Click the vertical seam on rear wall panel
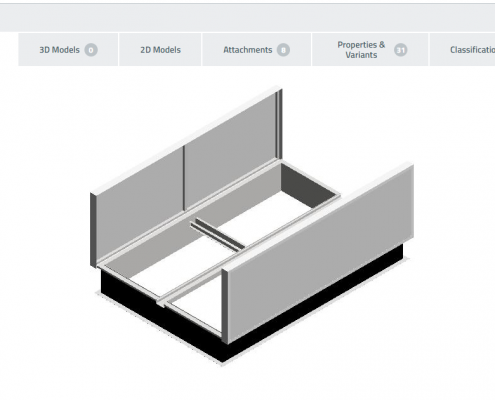The height and width of the screenshot is (400, 495). [184, 178]
